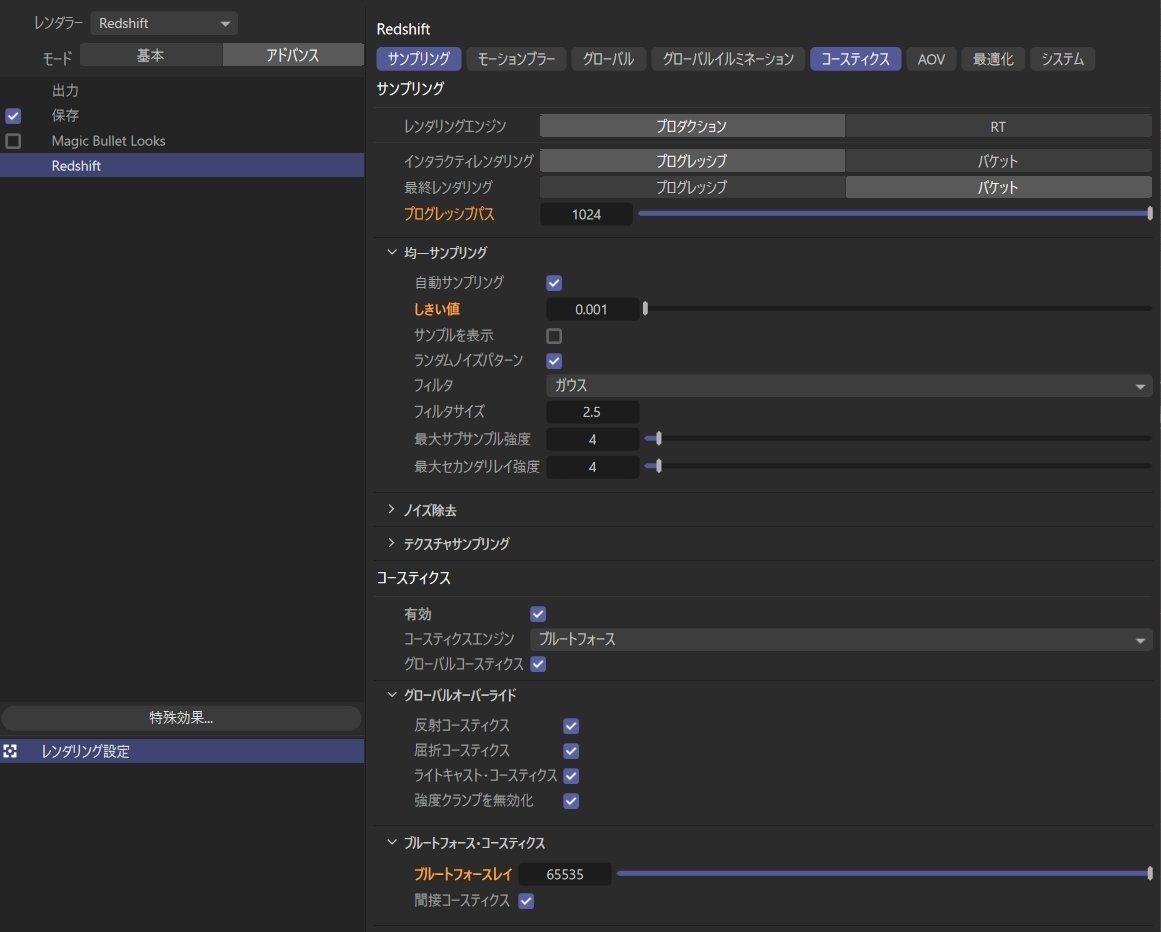Click the レンダリング設定 icon in bottom list

coord(10,751)
